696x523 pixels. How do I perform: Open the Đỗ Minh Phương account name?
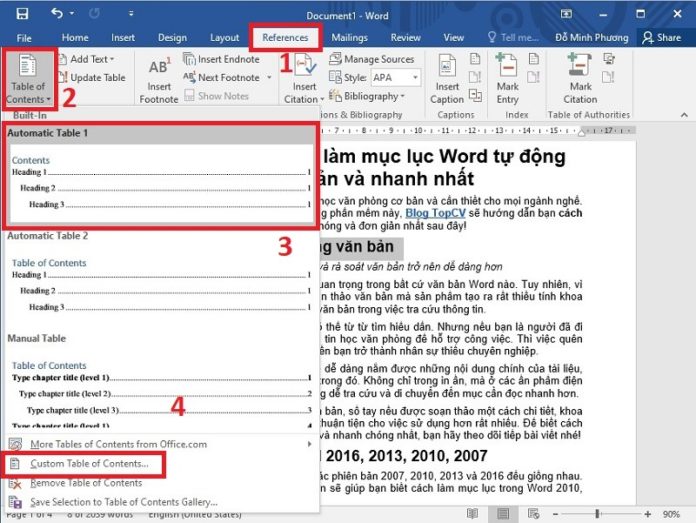point(592,38)
